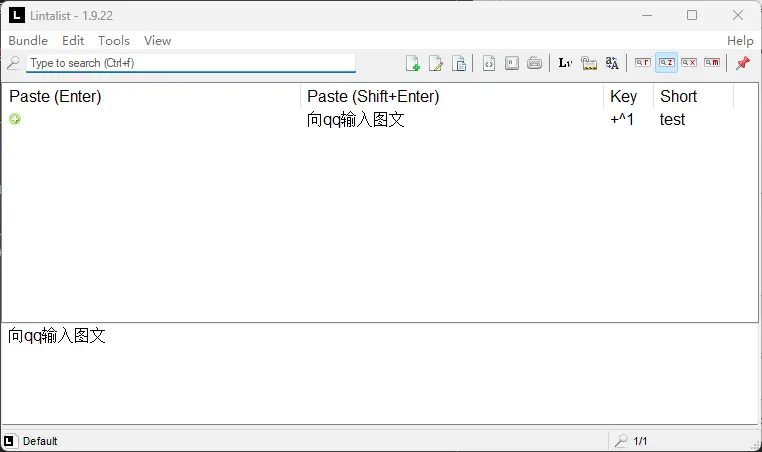
Task: Click the New snippet toolbar icon
Action: click(x=413, y=63)
